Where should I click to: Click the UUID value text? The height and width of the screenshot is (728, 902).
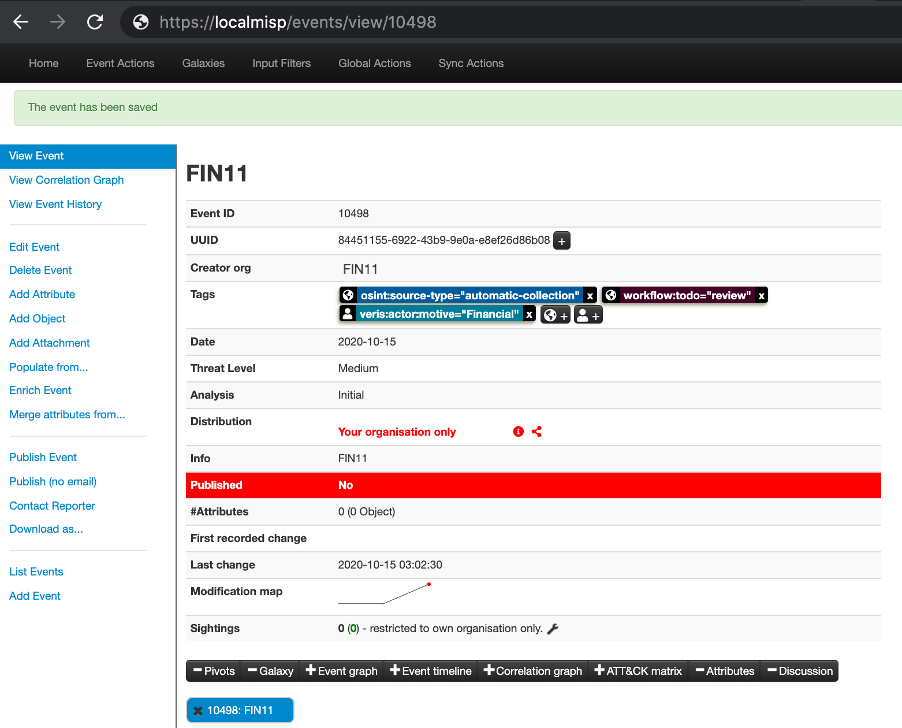(444, 240)
